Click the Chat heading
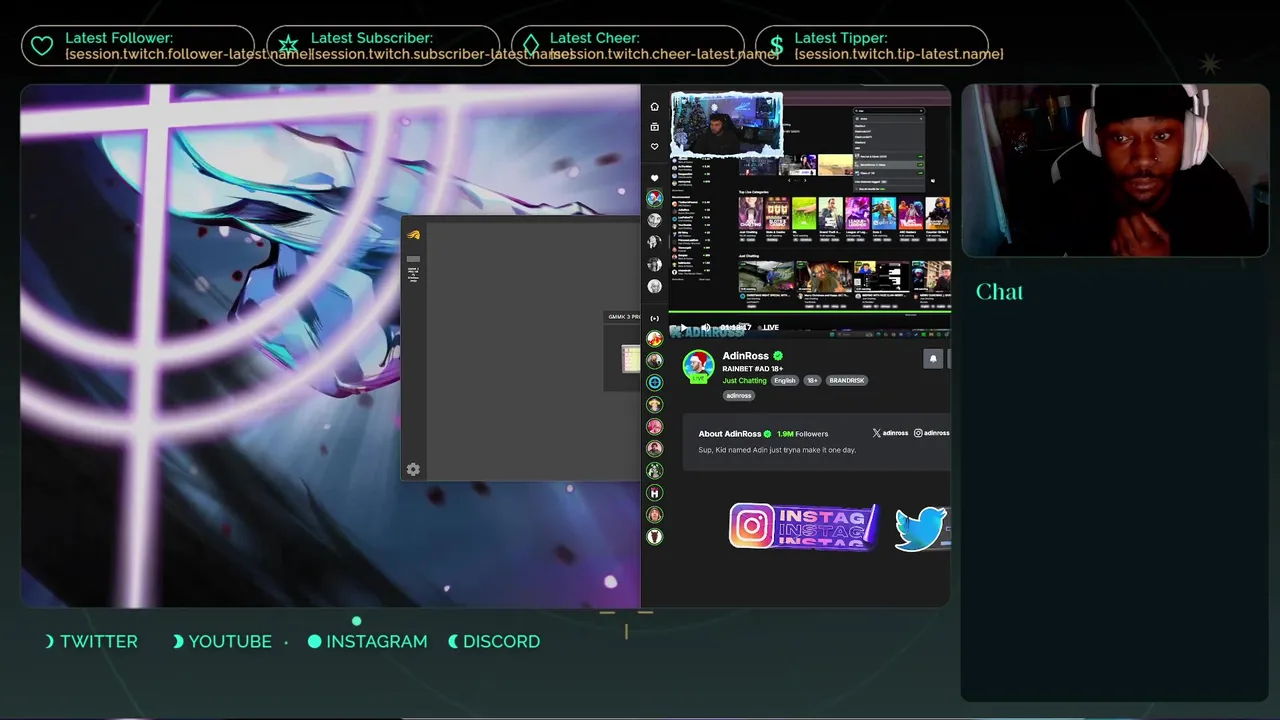 [999, 291]
